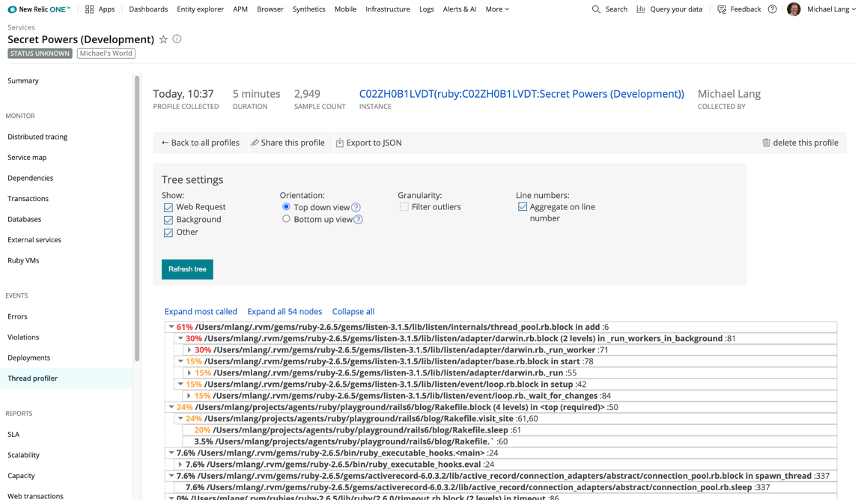
Task: Click help icon next to Bottom up view
Action: point(358,219)
